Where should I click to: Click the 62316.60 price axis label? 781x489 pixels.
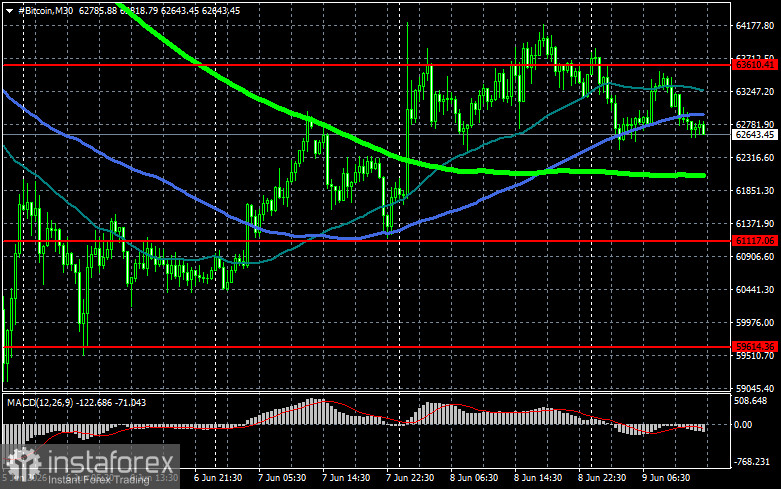tap(755, 157)
